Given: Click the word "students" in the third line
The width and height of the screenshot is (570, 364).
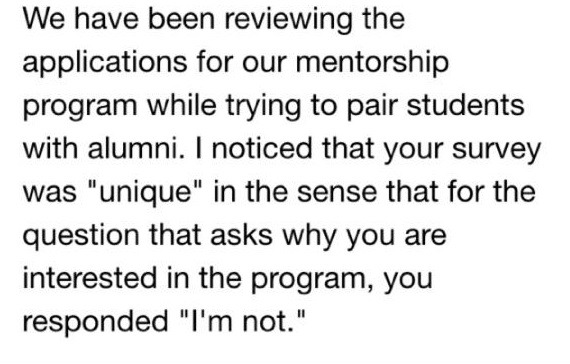Looking at the screenshot, I should pyautogui.click(x=465, y=105).
